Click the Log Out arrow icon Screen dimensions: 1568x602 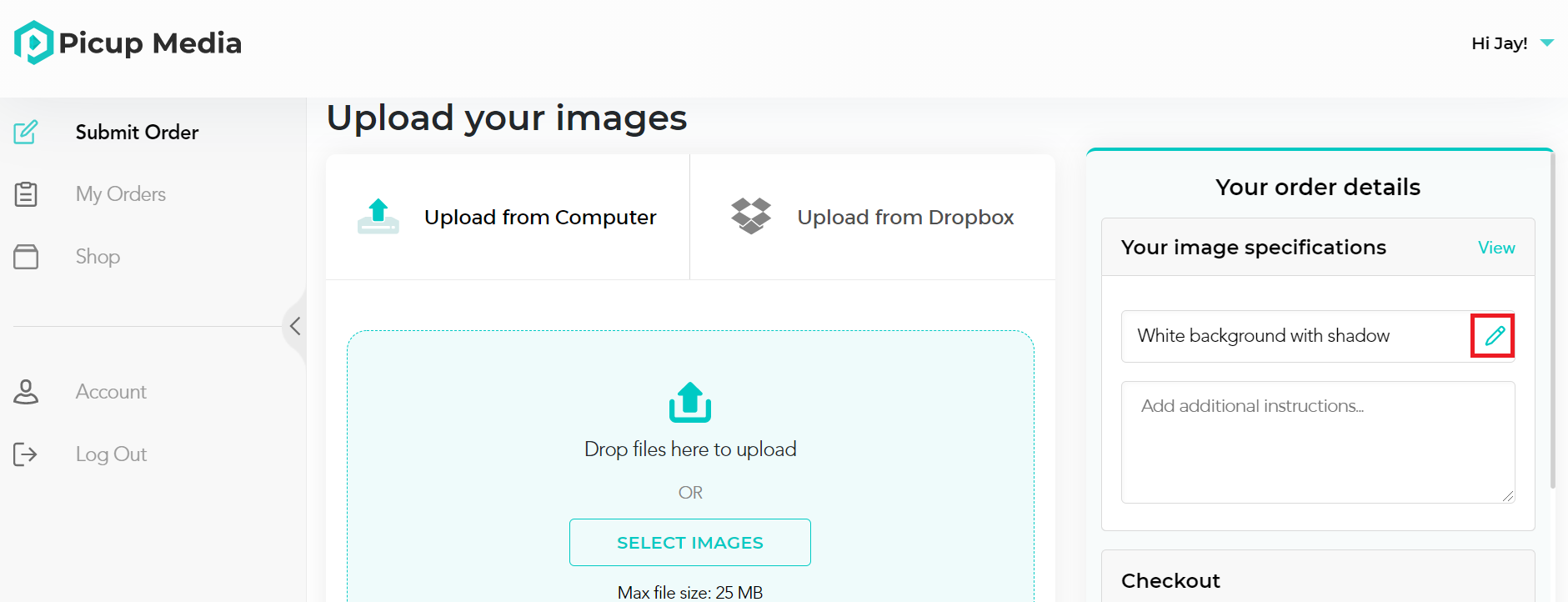pyautogui.click(x=26, y=454)
